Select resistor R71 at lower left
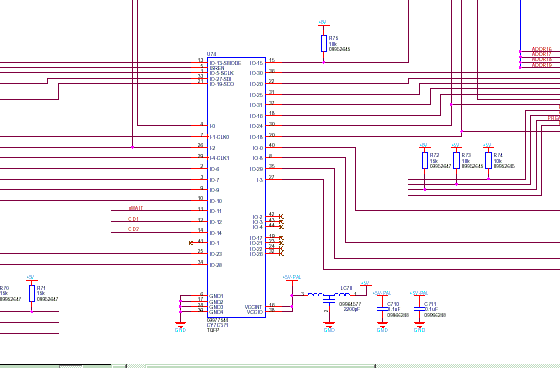The image size is (560, 368). click(32, 293)
